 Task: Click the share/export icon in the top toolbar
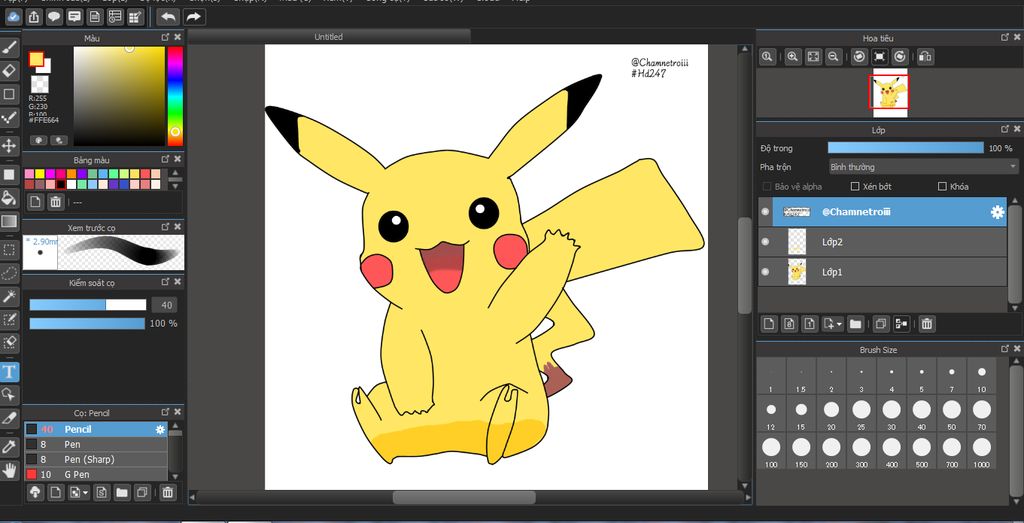click(x=34, y=17)
